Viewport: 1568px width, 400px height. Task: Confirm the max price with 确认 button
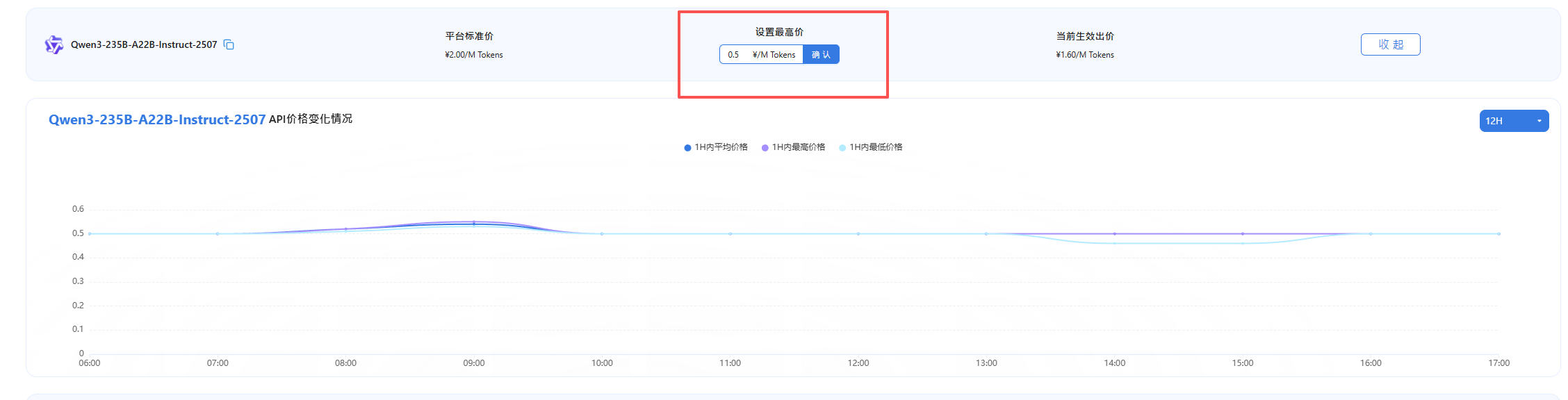coord(821,54)
